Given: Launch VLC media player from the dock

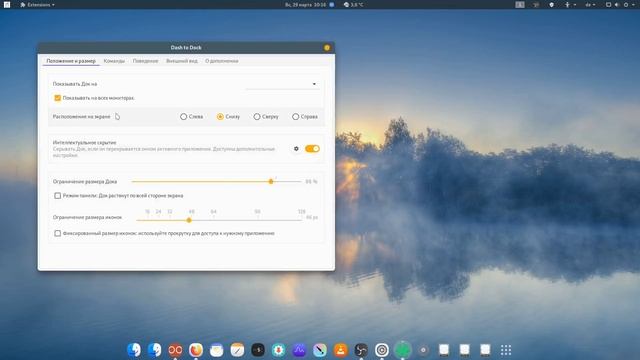Looking at the screenshot, I should [340, 350].
